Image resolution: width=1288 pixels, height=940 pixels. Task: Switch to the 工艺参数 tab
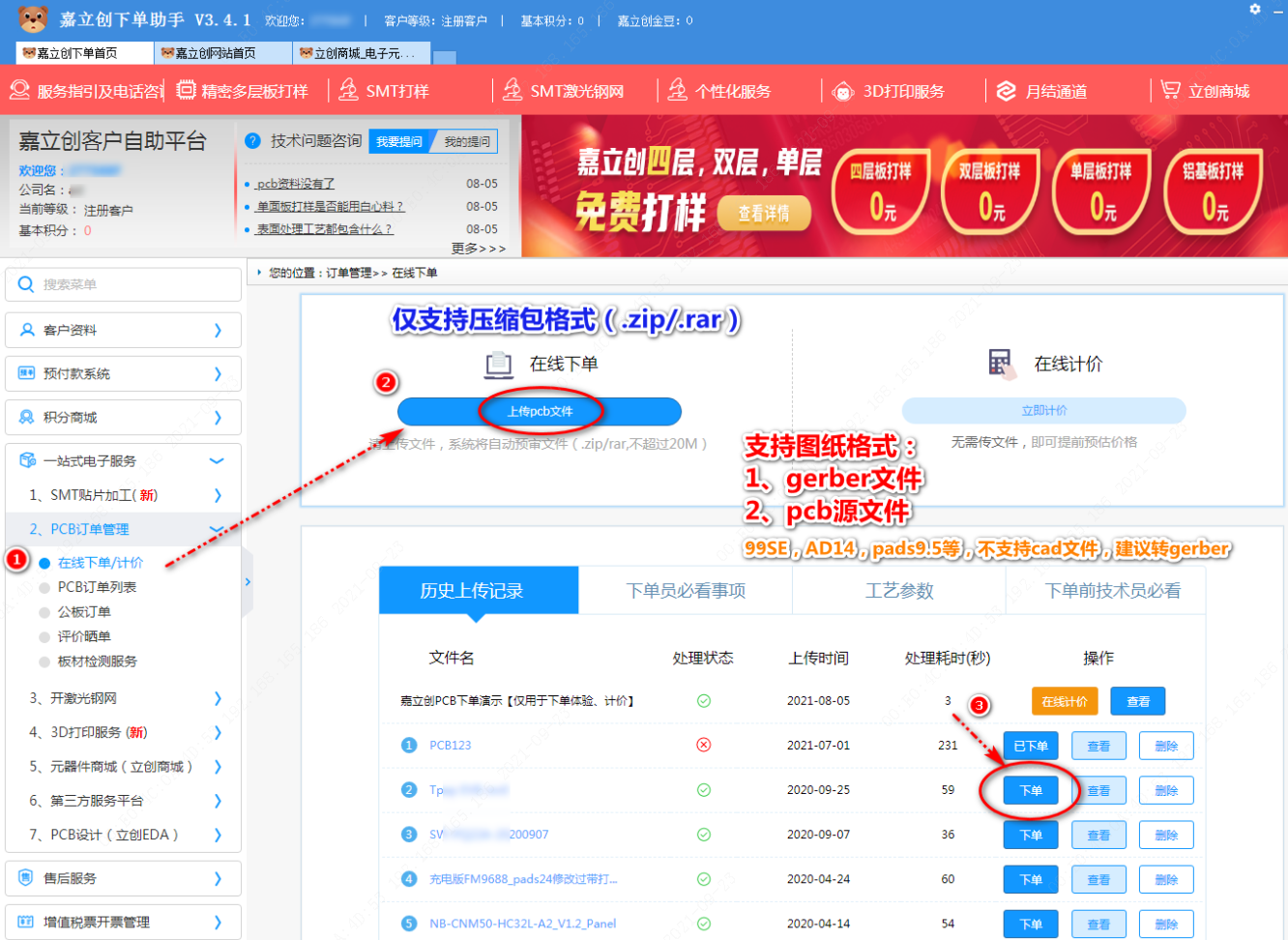(x=898, y=591)
